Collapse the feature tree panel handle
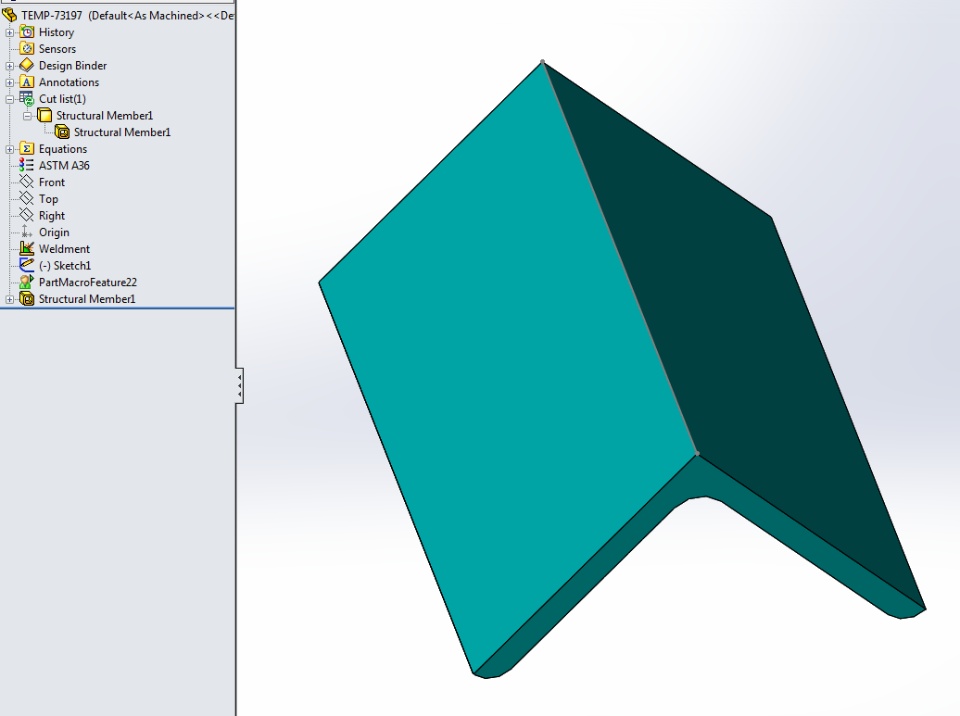Image resolution: width=960 pixels, height=716 pixels. [x=239, y=386]
